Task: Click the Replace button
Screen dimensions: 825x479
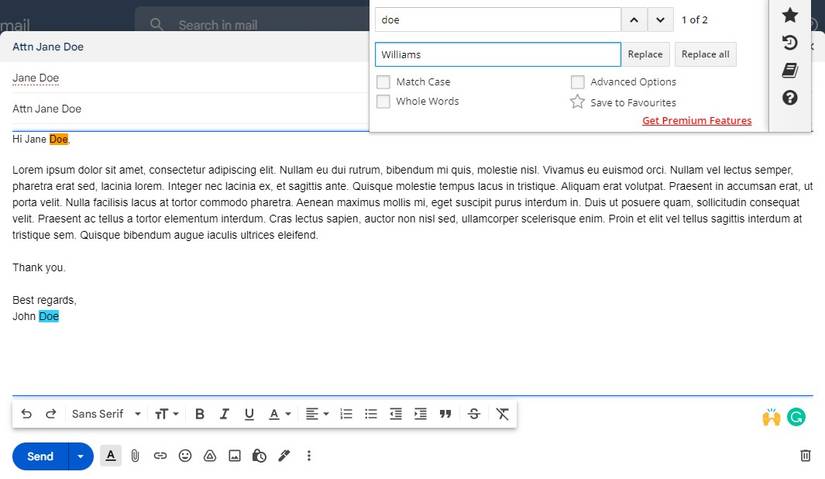Action: coord(645,54)
